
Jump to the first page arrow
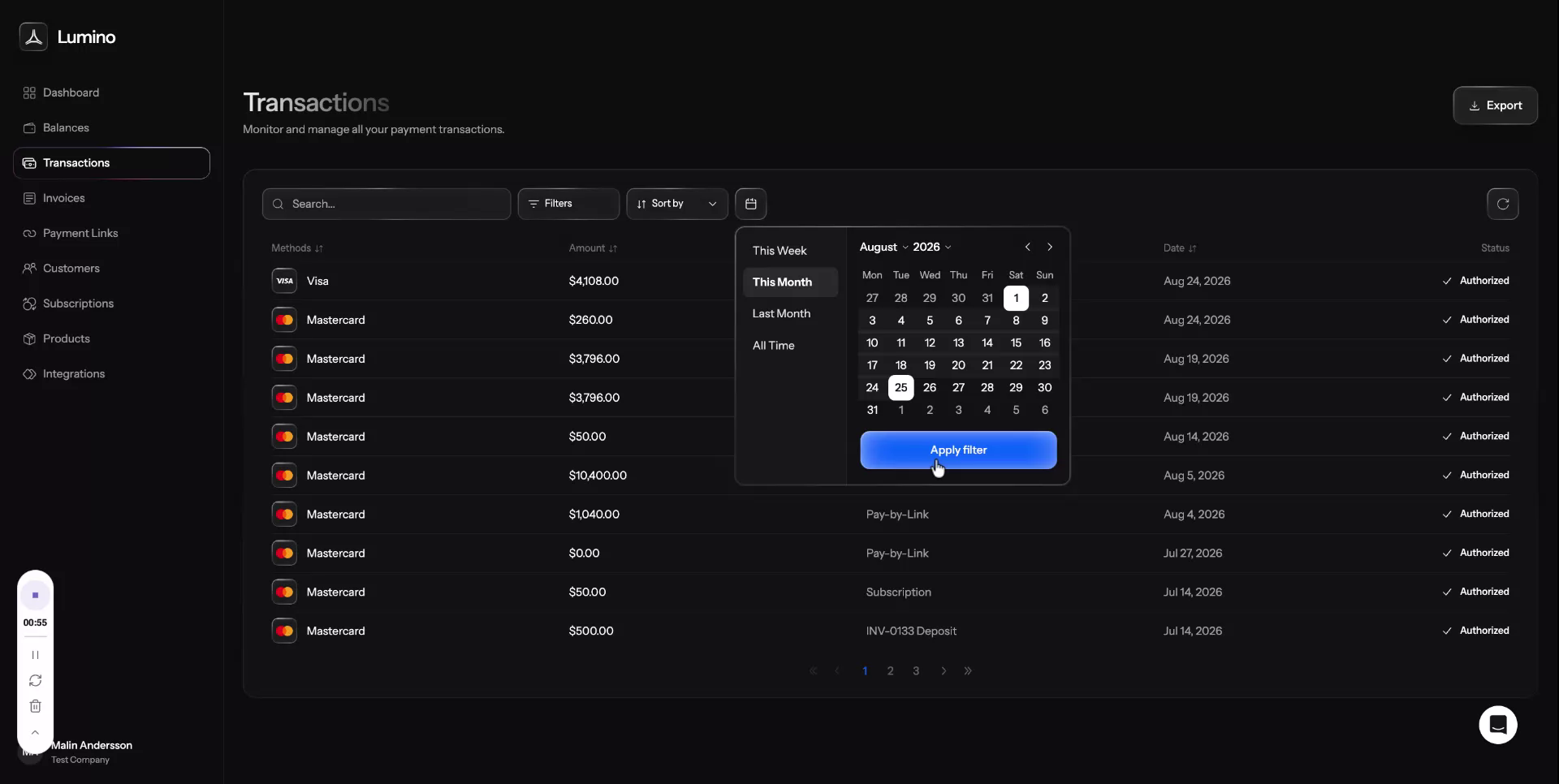[813, 671]
